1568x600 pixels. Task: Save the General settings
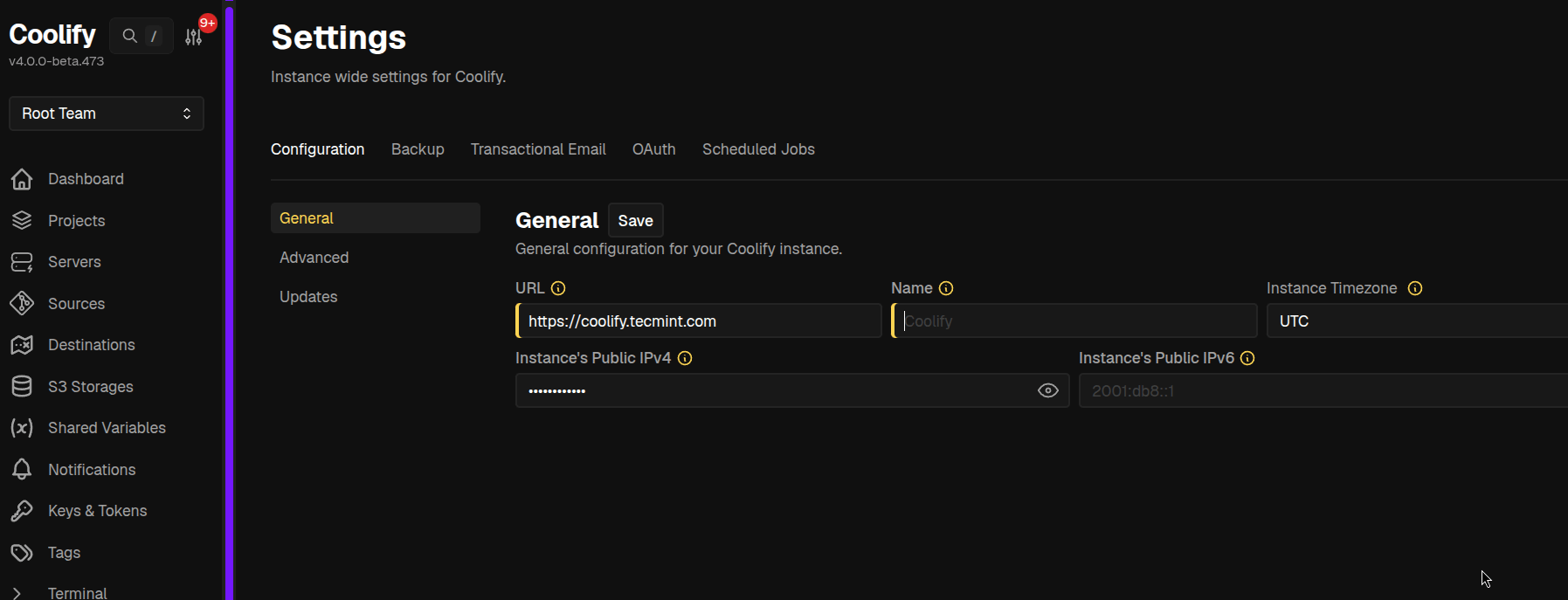click(x=636, y=220)
